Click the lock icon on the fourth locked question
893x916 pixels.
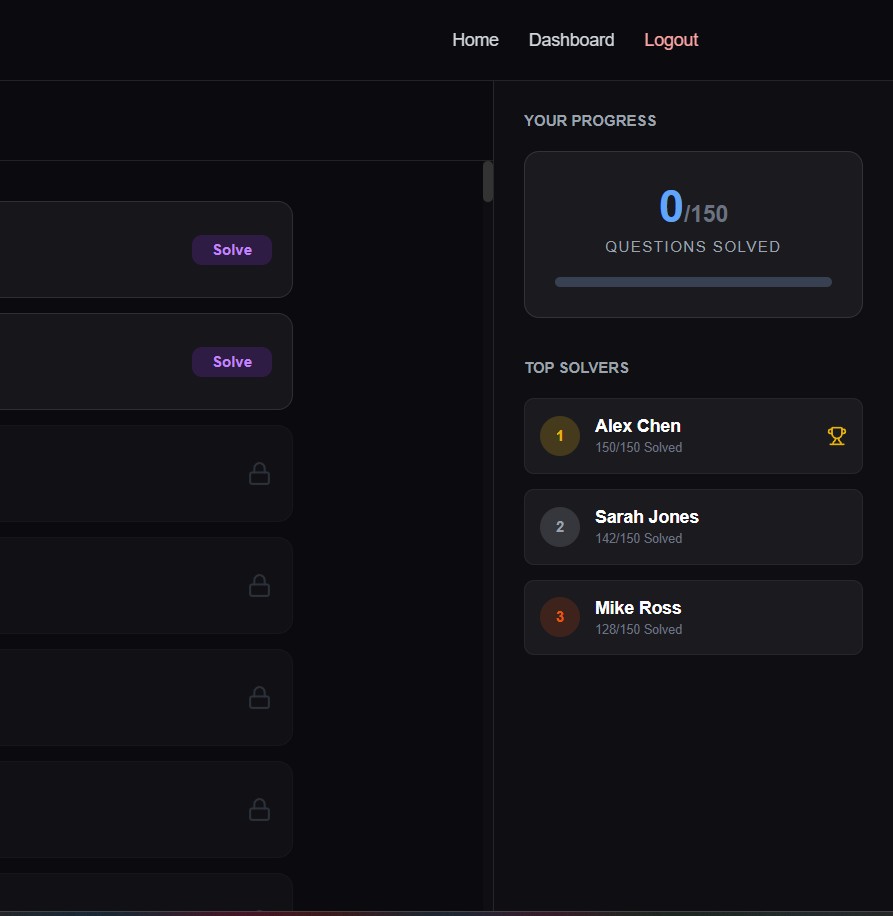(259, 809)
